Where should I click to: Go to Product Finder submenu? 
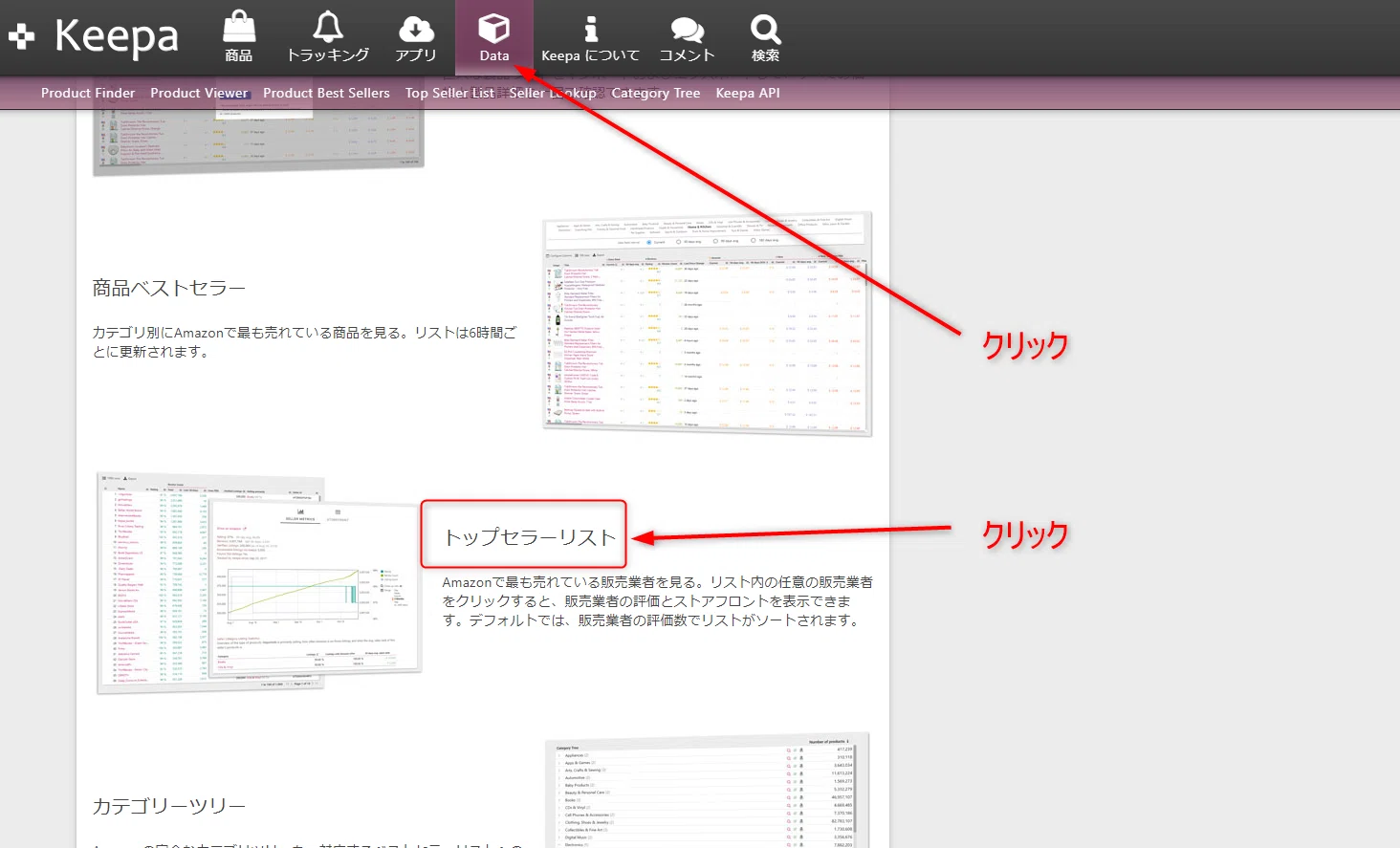(x=88, y=93)
